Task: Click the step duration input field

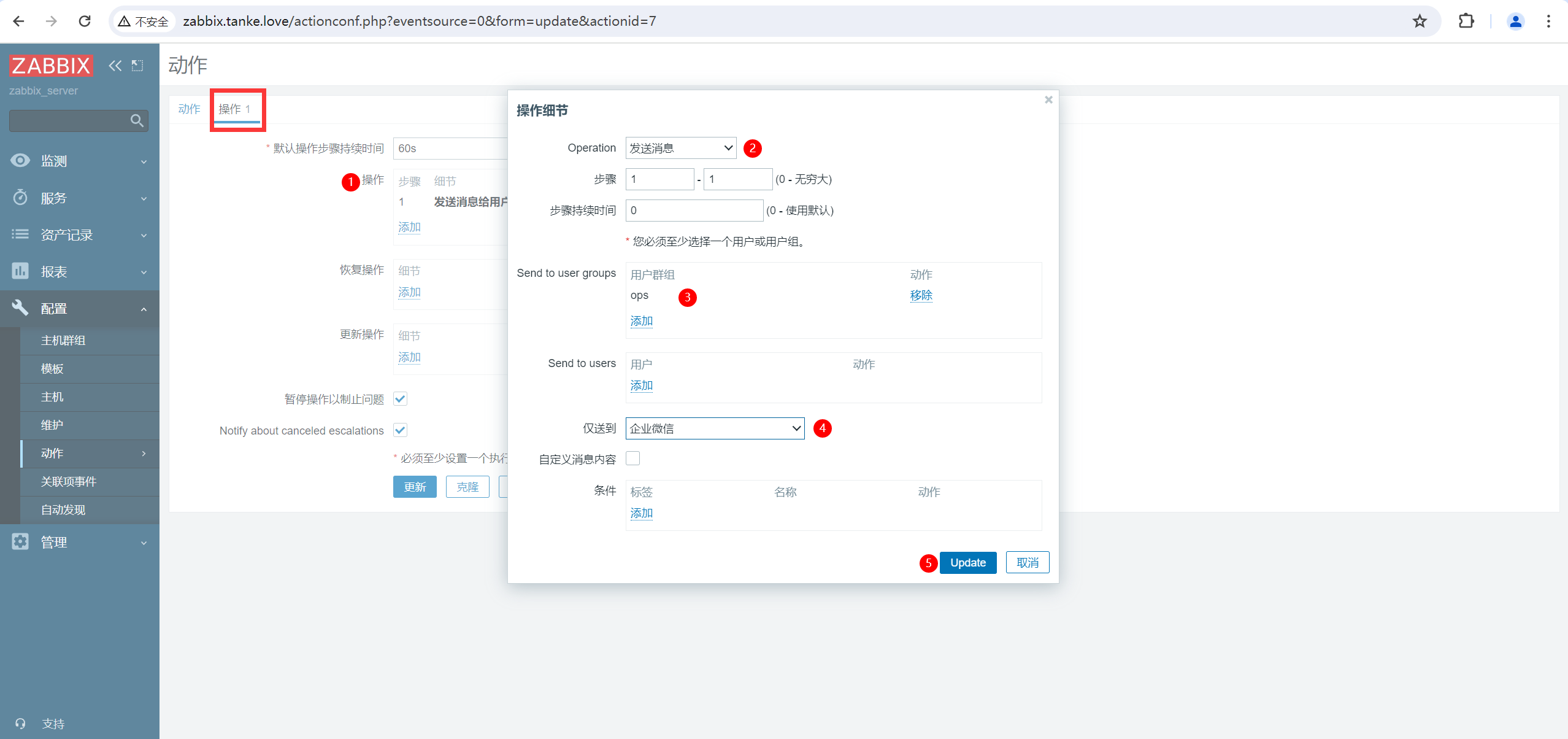Action: tap(694, 211)
